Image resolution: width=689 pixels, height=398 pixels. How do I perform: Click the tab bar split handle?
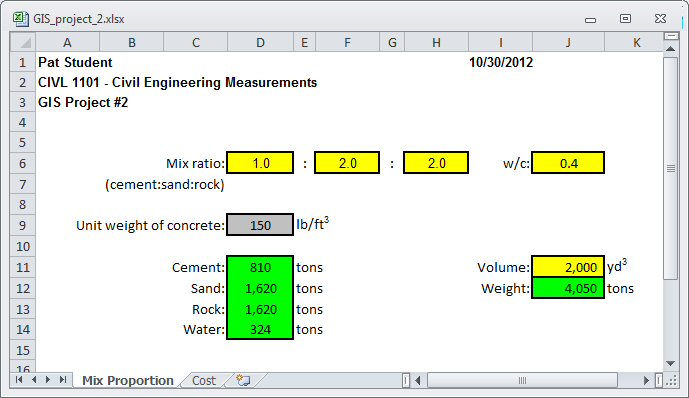[406, 380]
